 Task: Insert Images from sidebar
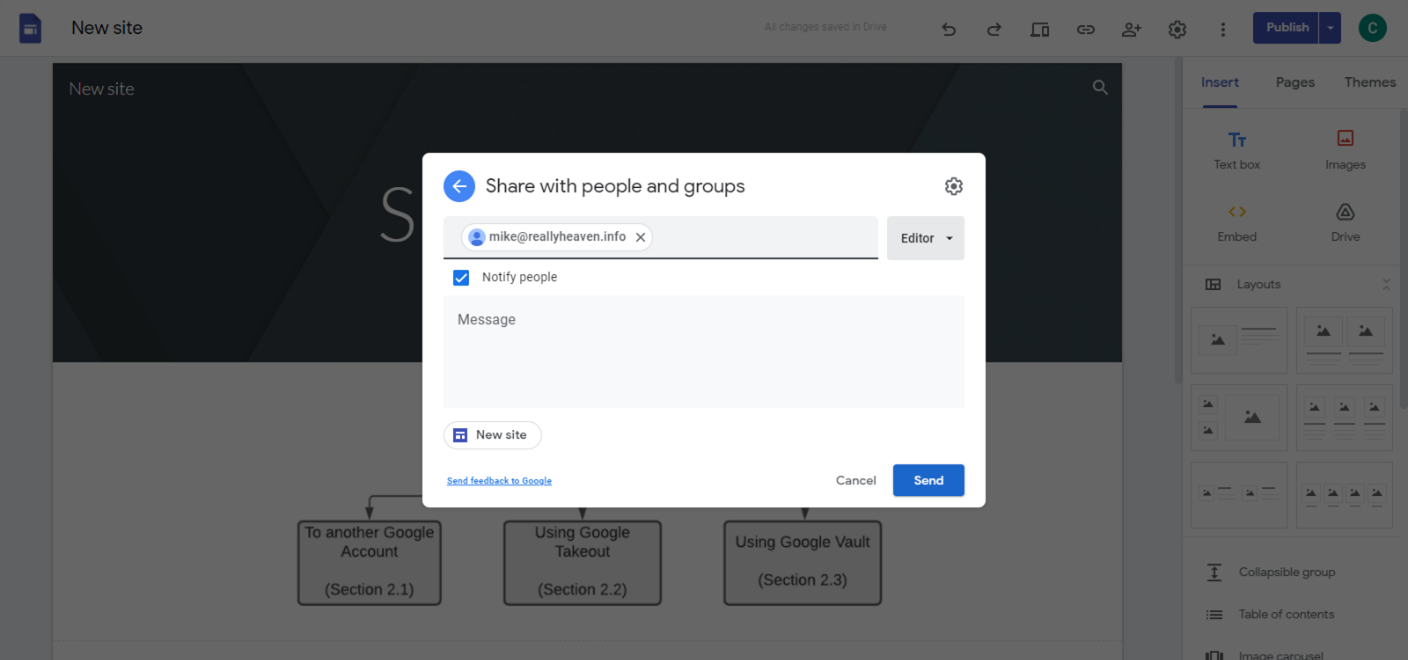tap(1345, 150)
